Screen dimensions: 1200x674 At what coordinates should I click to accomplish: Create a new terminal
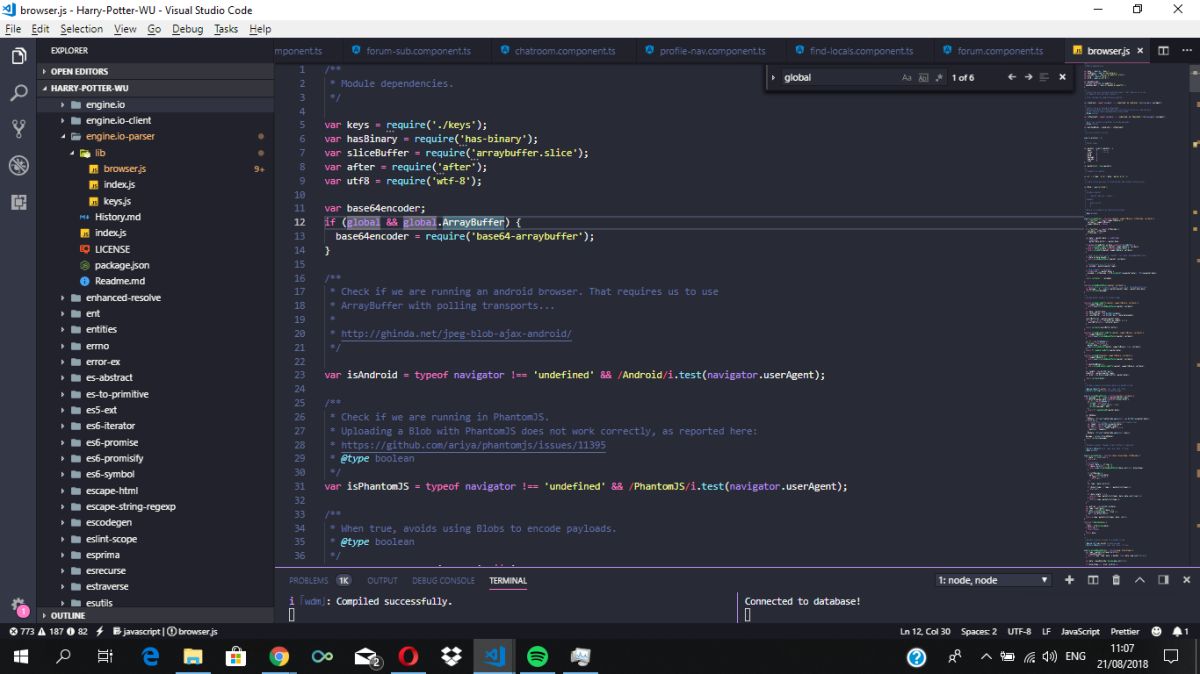[x=1069, y=580]
